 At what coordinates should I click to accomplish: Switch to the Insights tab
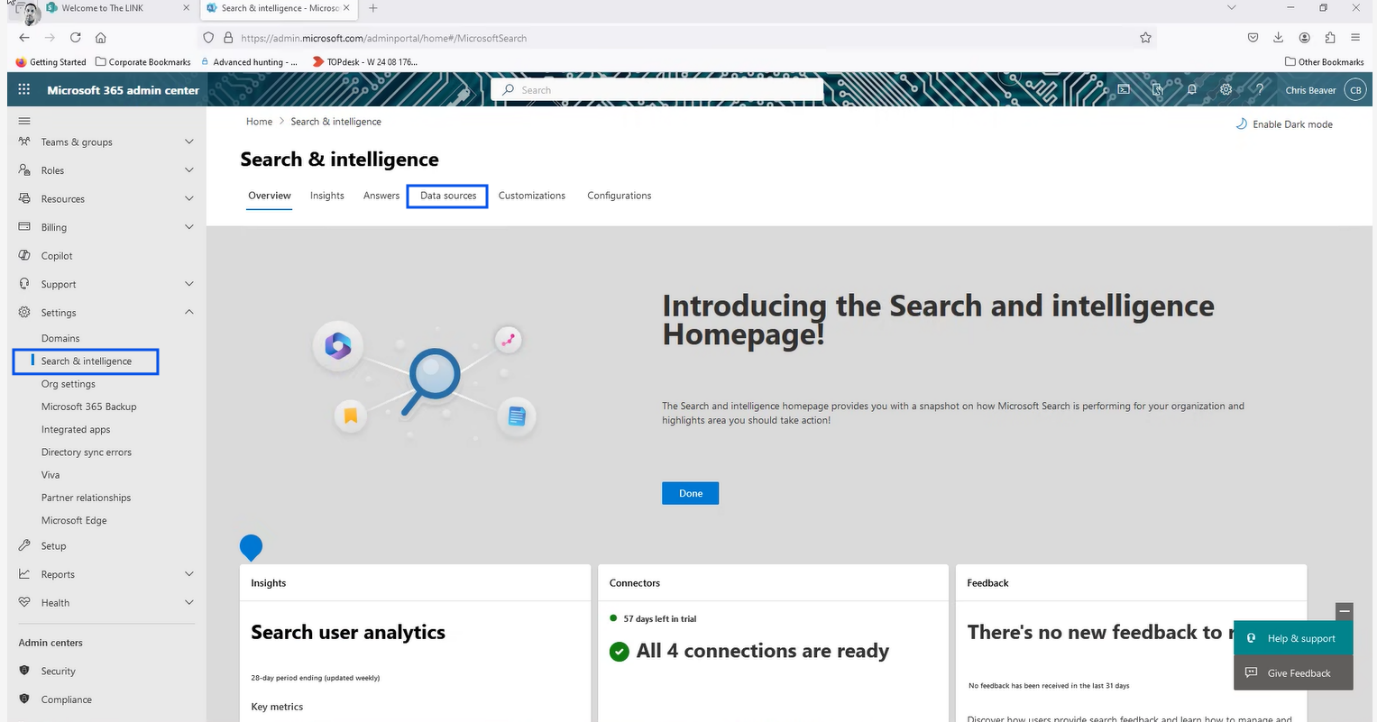point(327,196)
